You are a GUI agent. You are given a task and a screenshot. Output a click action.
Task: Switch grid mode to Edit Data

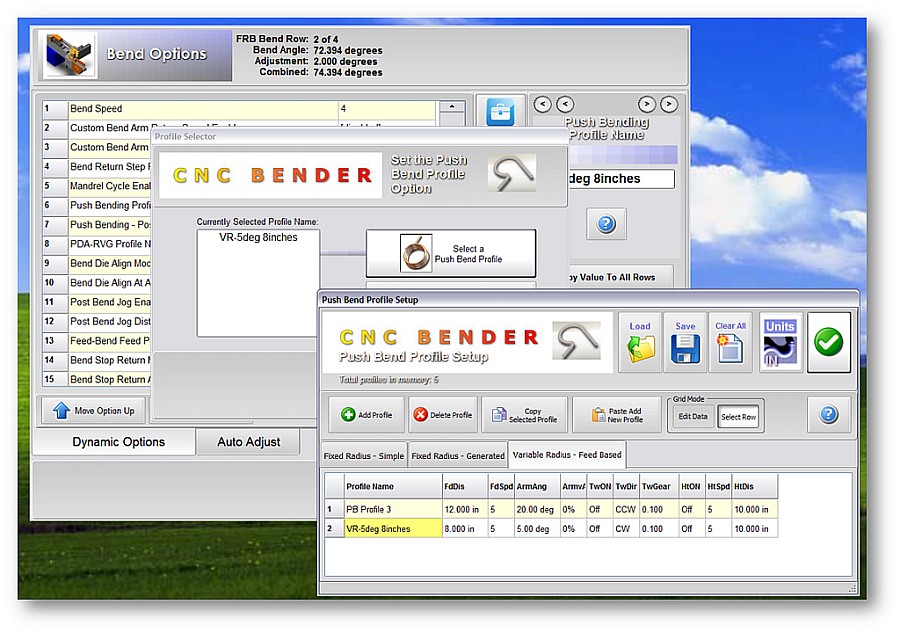[x=692, y=417]
